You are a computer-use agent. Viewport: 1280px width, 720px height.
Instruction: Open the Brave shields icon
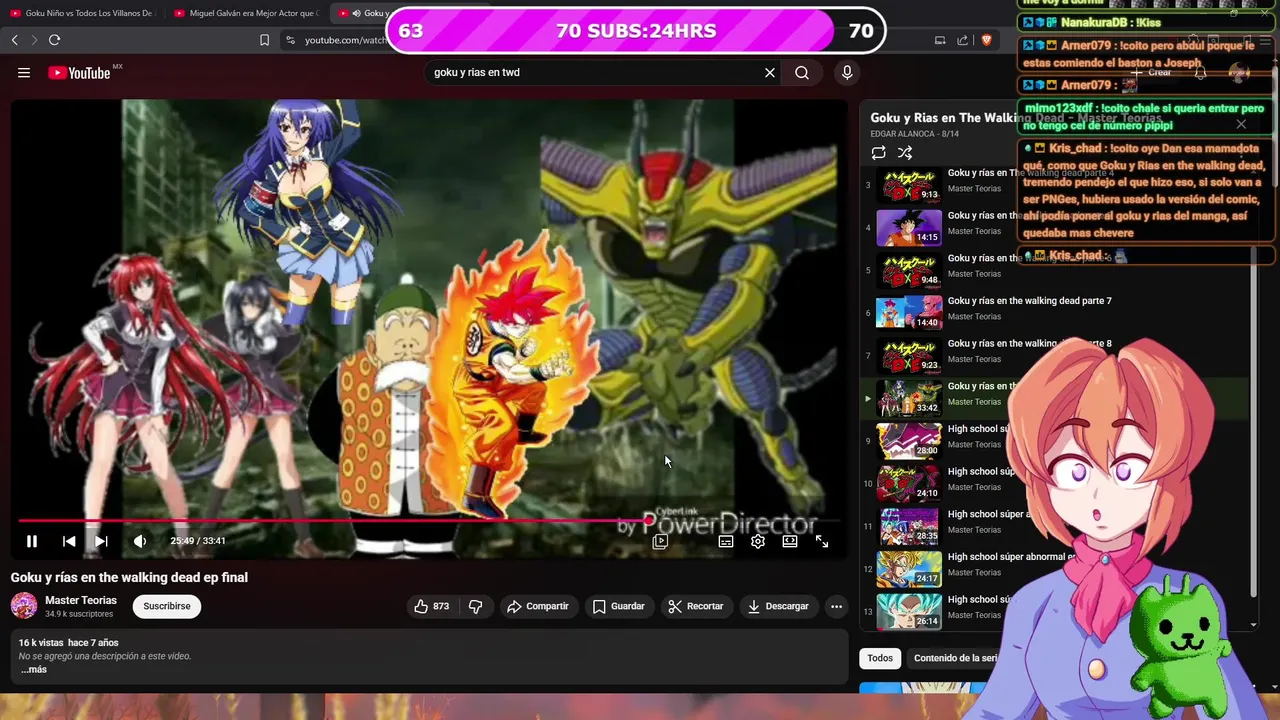coord(987,40)
